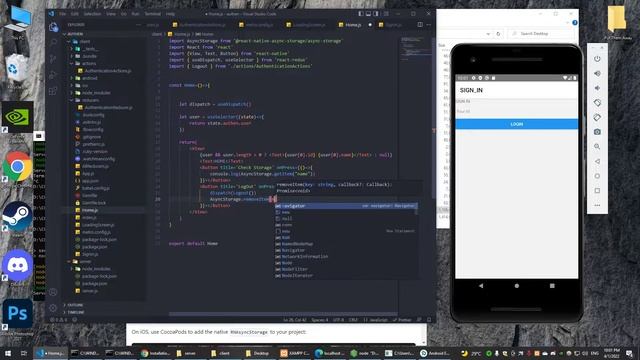The height and width of the screenshot is (360, 640).
Task: Click the emulator rotate right button
Action: (597, 118)
